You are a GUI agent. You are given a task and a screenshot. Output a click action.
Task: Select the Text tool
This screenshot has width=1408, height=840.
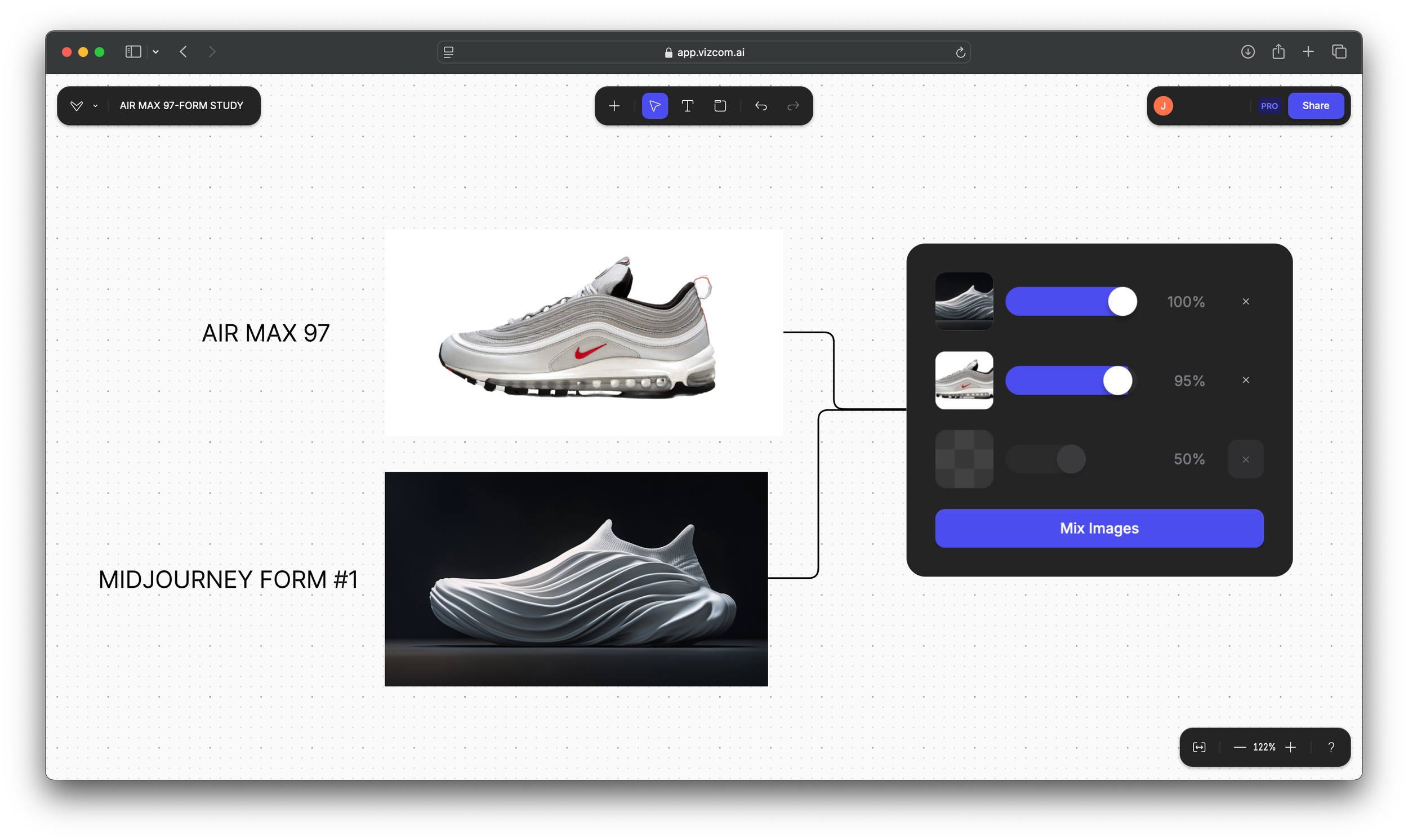(x=687, y=106)
